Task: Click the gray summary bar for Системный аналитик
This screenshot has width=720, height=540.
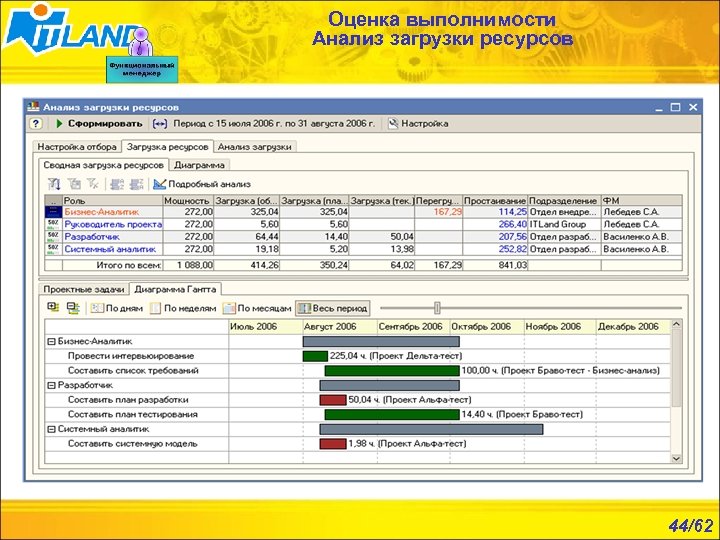Action: click(x=431, y=429)
